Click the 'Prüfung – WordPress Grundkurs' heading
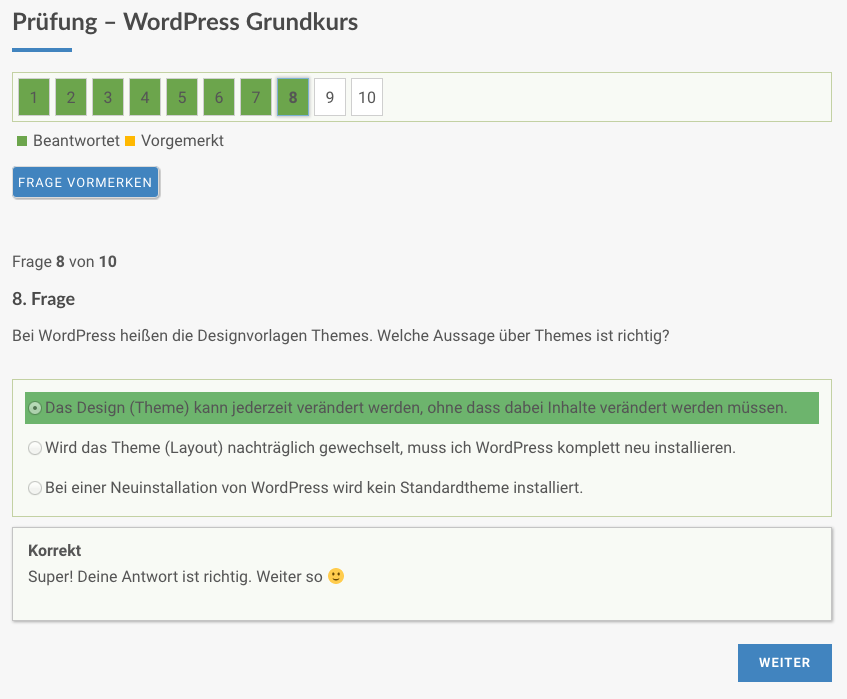Screen dimensions: 847x699 pos(185,22)
